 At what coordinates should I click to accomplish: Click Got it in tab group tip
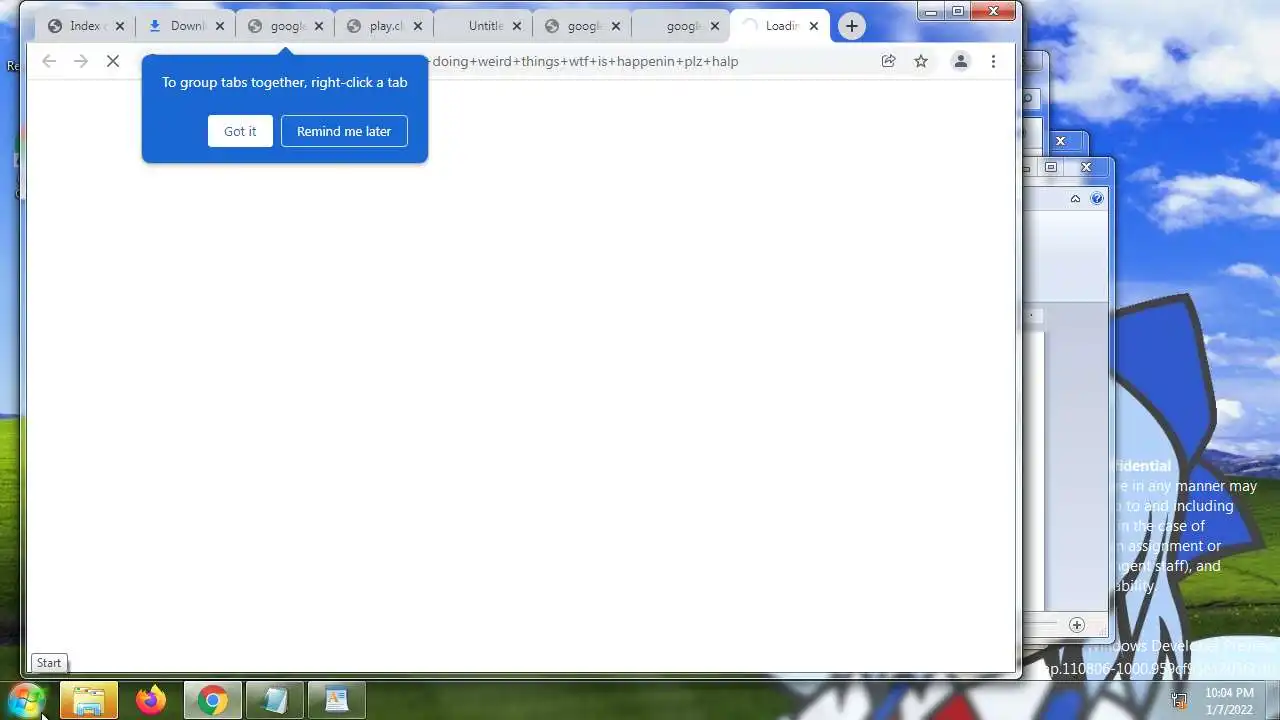pos(240,131)
